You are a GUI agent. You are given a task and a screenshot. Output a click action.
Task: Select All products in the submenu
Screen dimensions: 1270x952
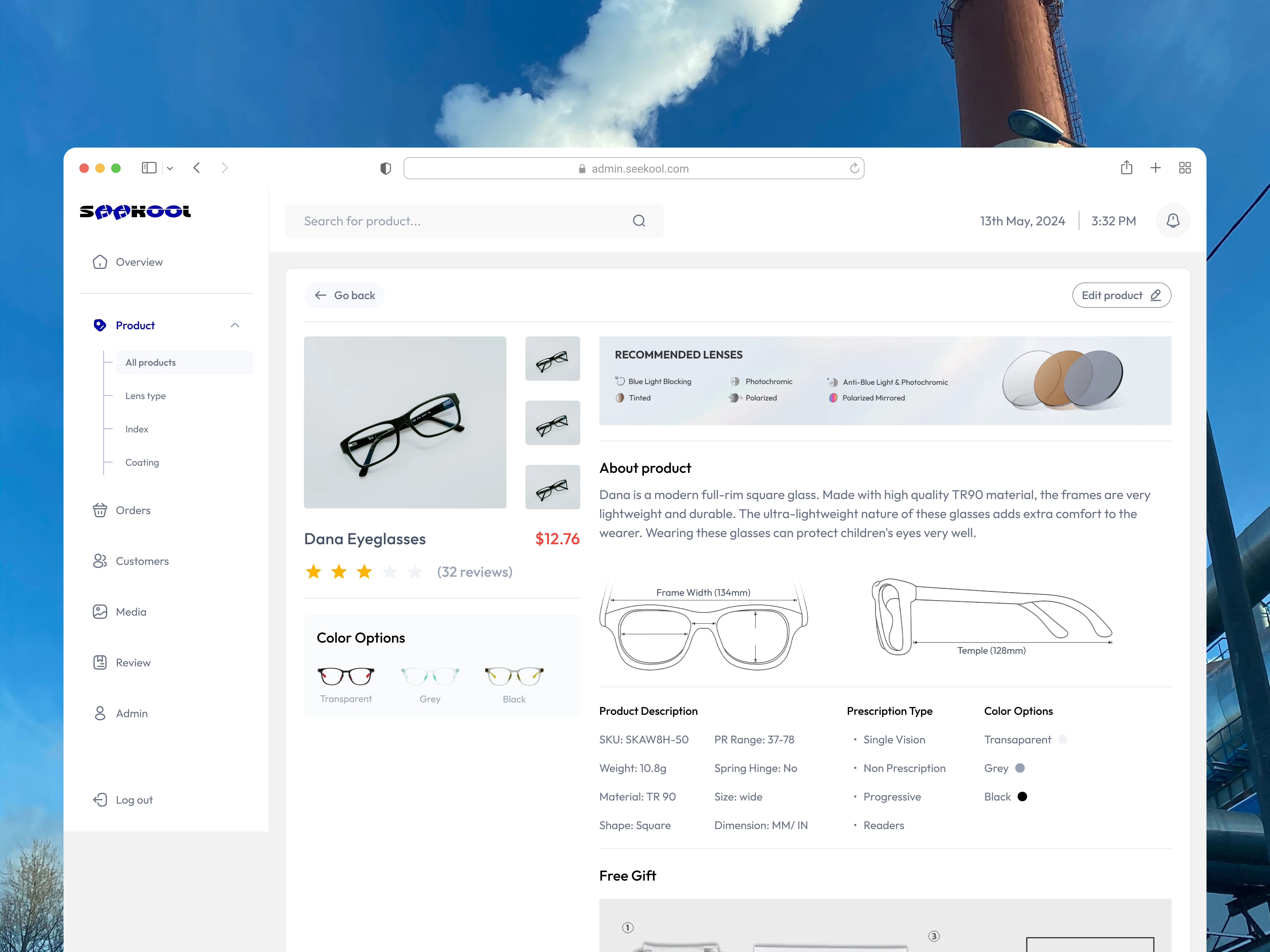[184, 363]
